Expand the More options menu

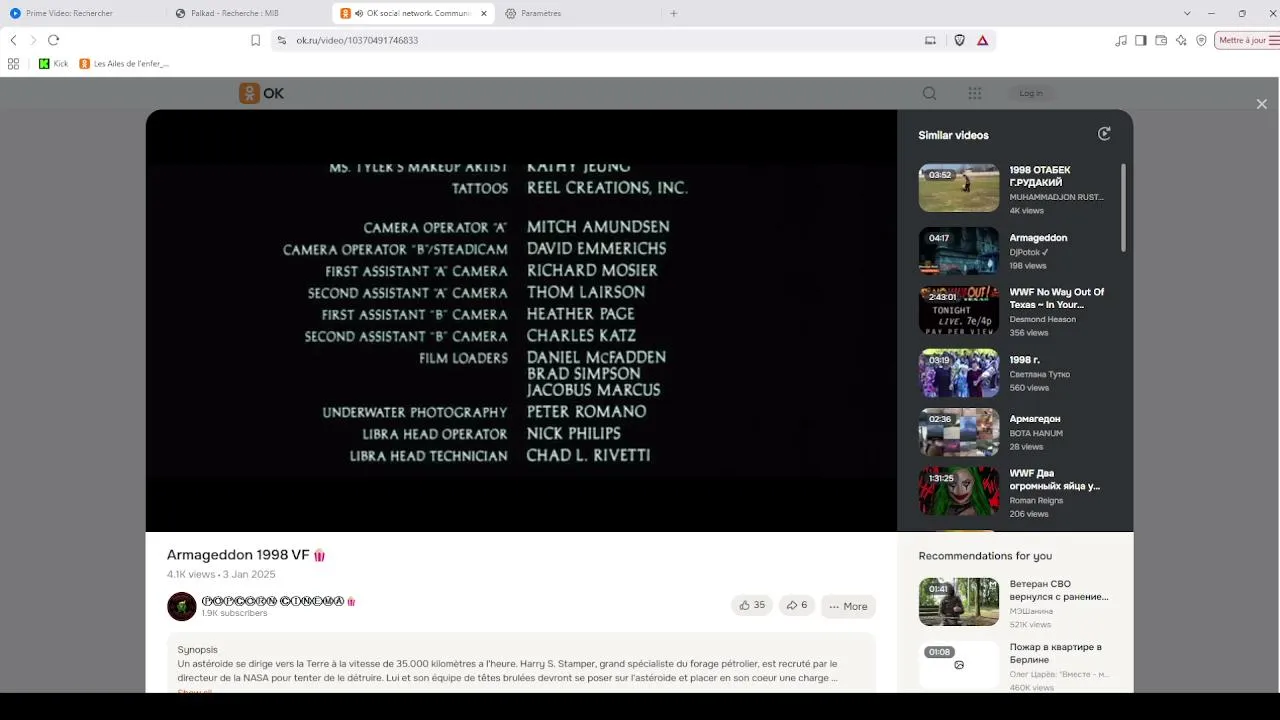click(x=848, y=606)
